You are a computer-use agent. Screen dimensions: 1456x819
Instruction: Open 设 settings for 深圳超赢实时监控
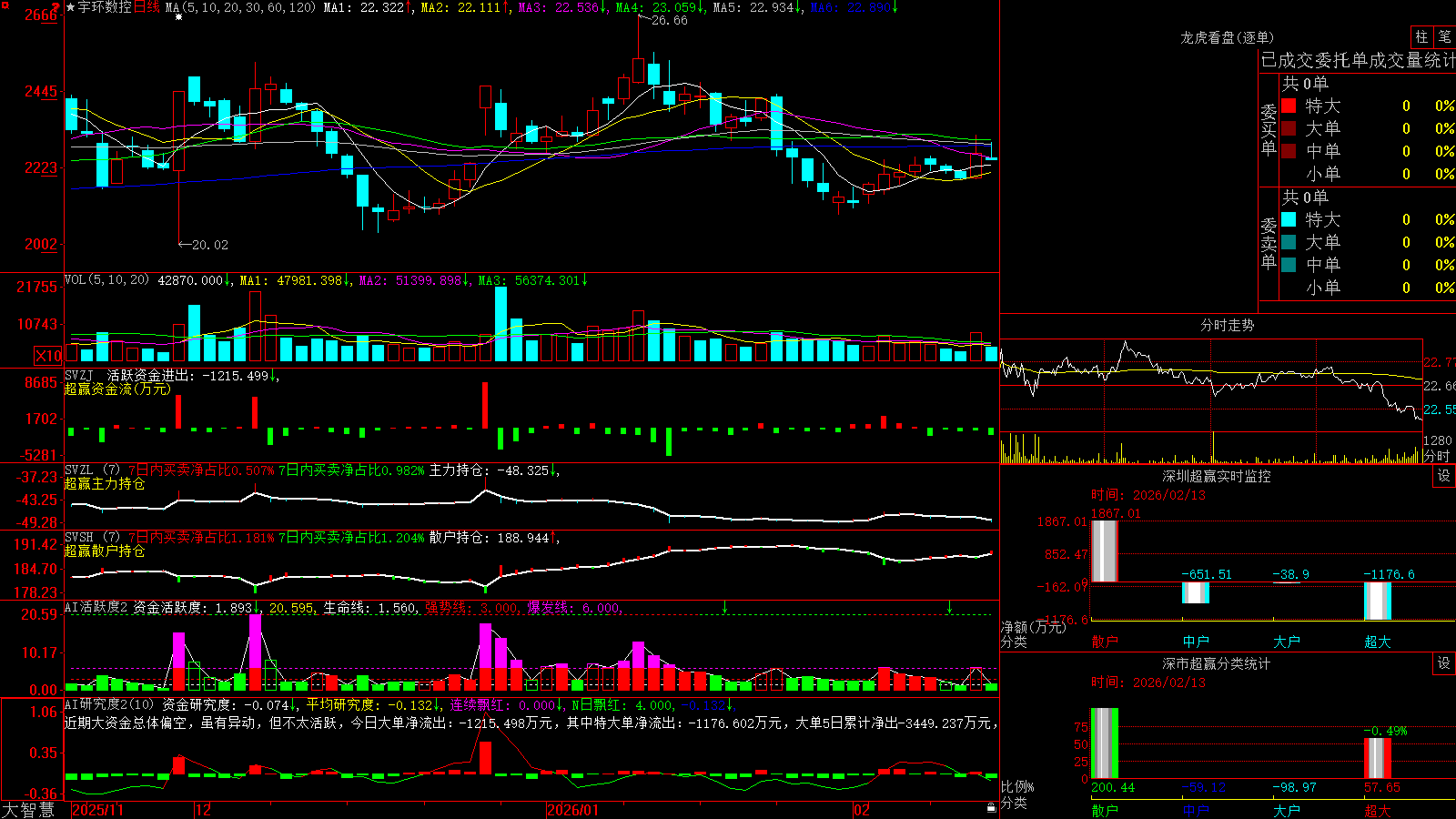[x=1444, y=476]
